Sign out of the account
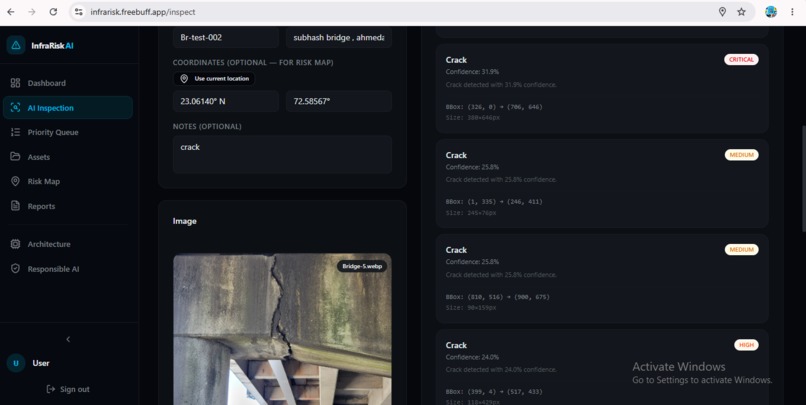The height and width of the screenshot is (405, 806). (x=68, y=389)
